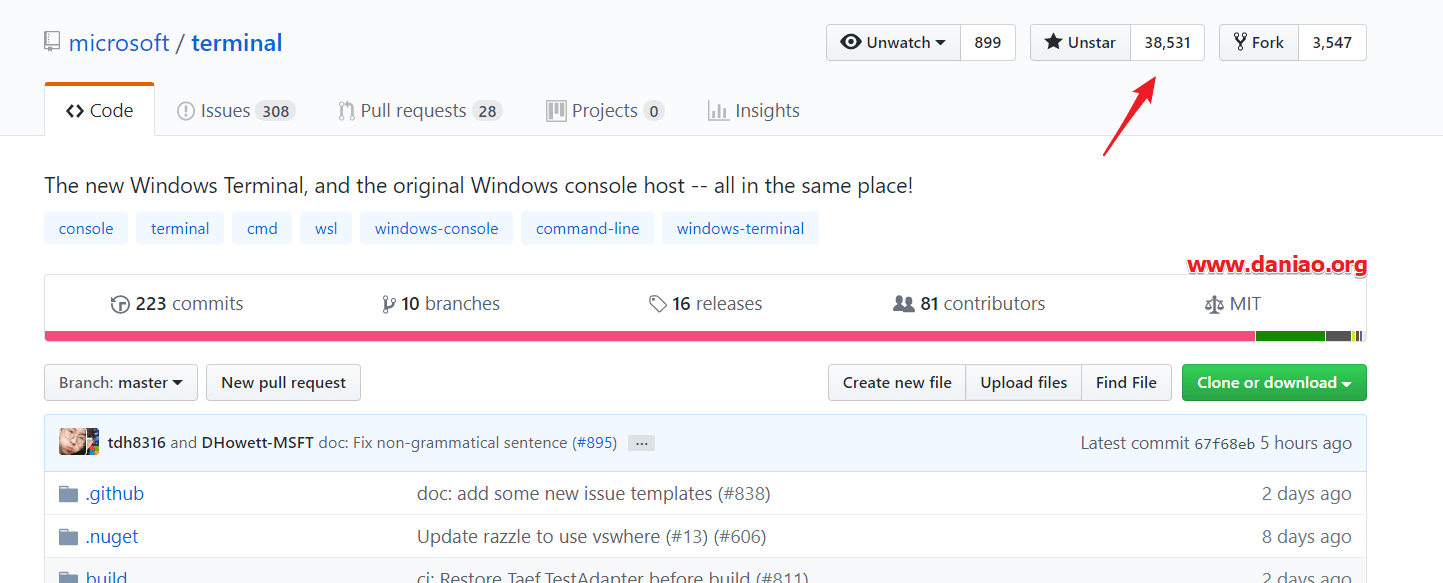The height and width of the screenshot is (583, 1443).
Task: Select the console topic tag
Action: coord(86,228)
